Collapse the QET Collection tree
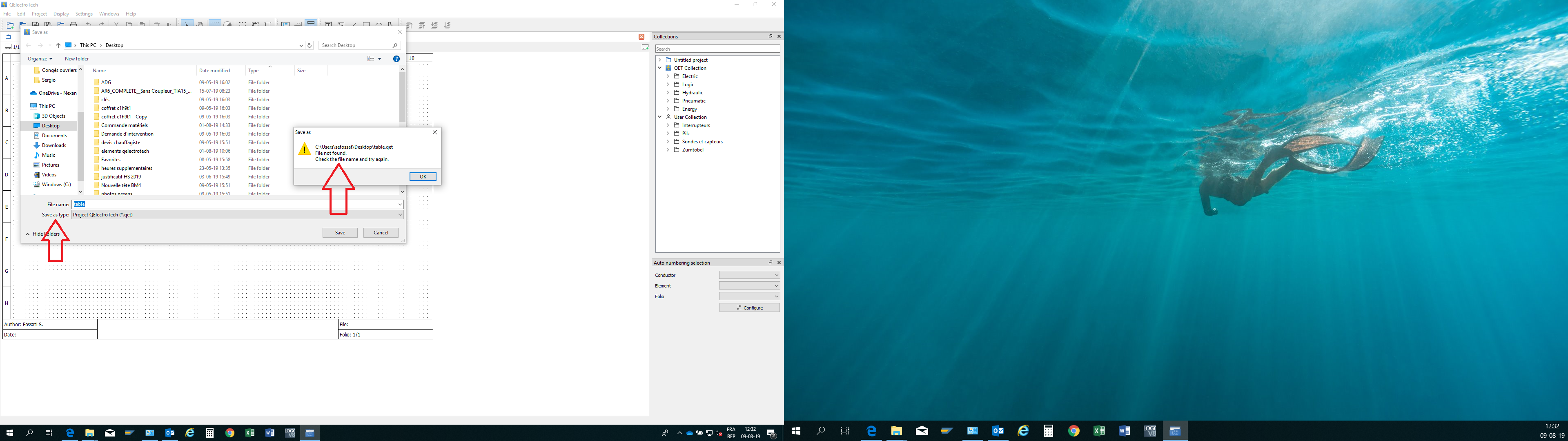 coord(660,68)
